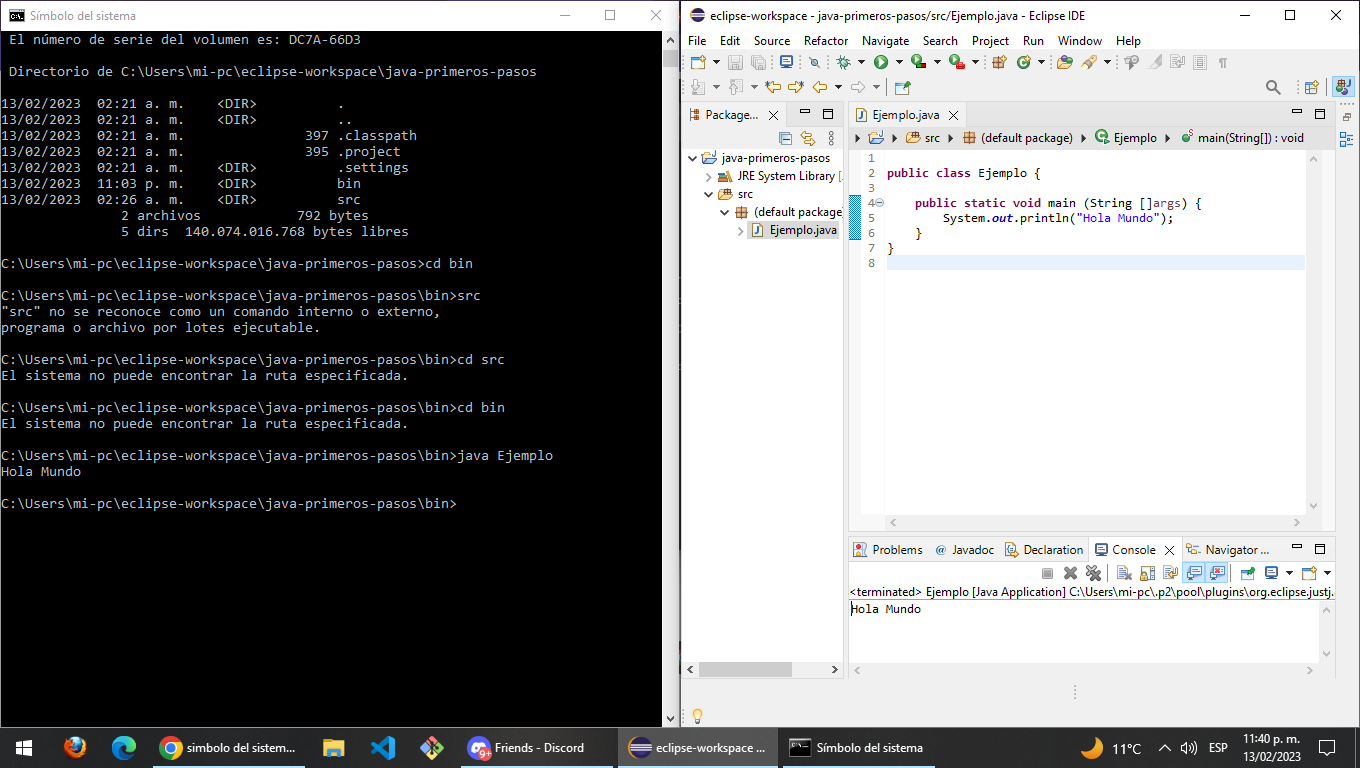The height and width of the screenshot is (768, 1360).
Task: Click the src breadcrumb item
Action: (x=923, y=138)
